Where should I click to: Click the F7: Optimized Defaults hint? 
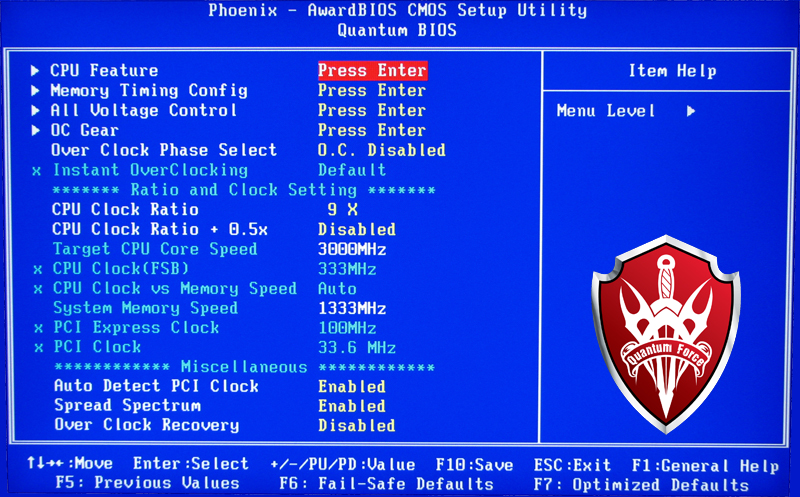point(641,485)
